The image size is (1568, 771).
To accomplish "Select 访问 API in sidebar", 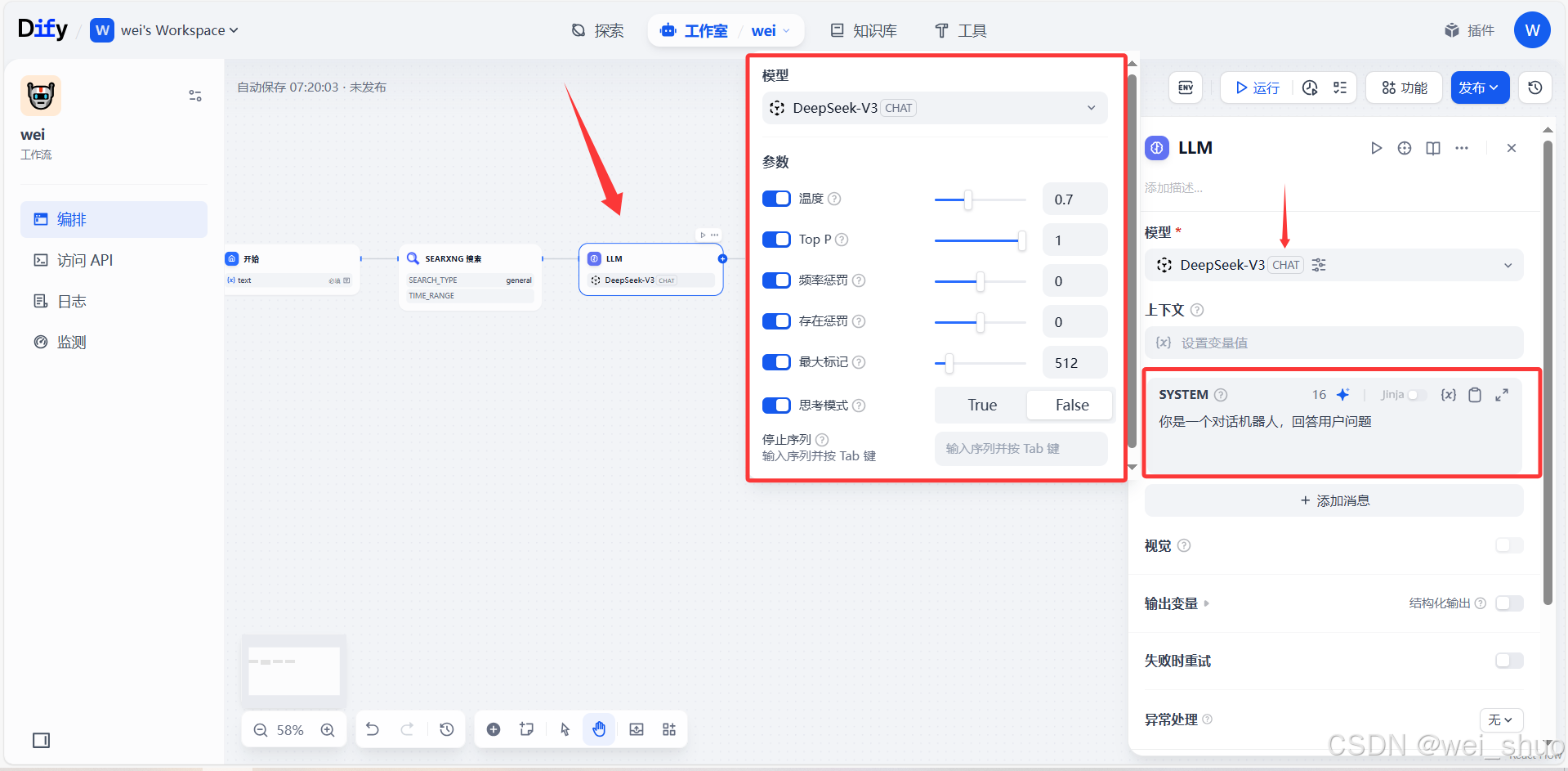I will [114, 260].
